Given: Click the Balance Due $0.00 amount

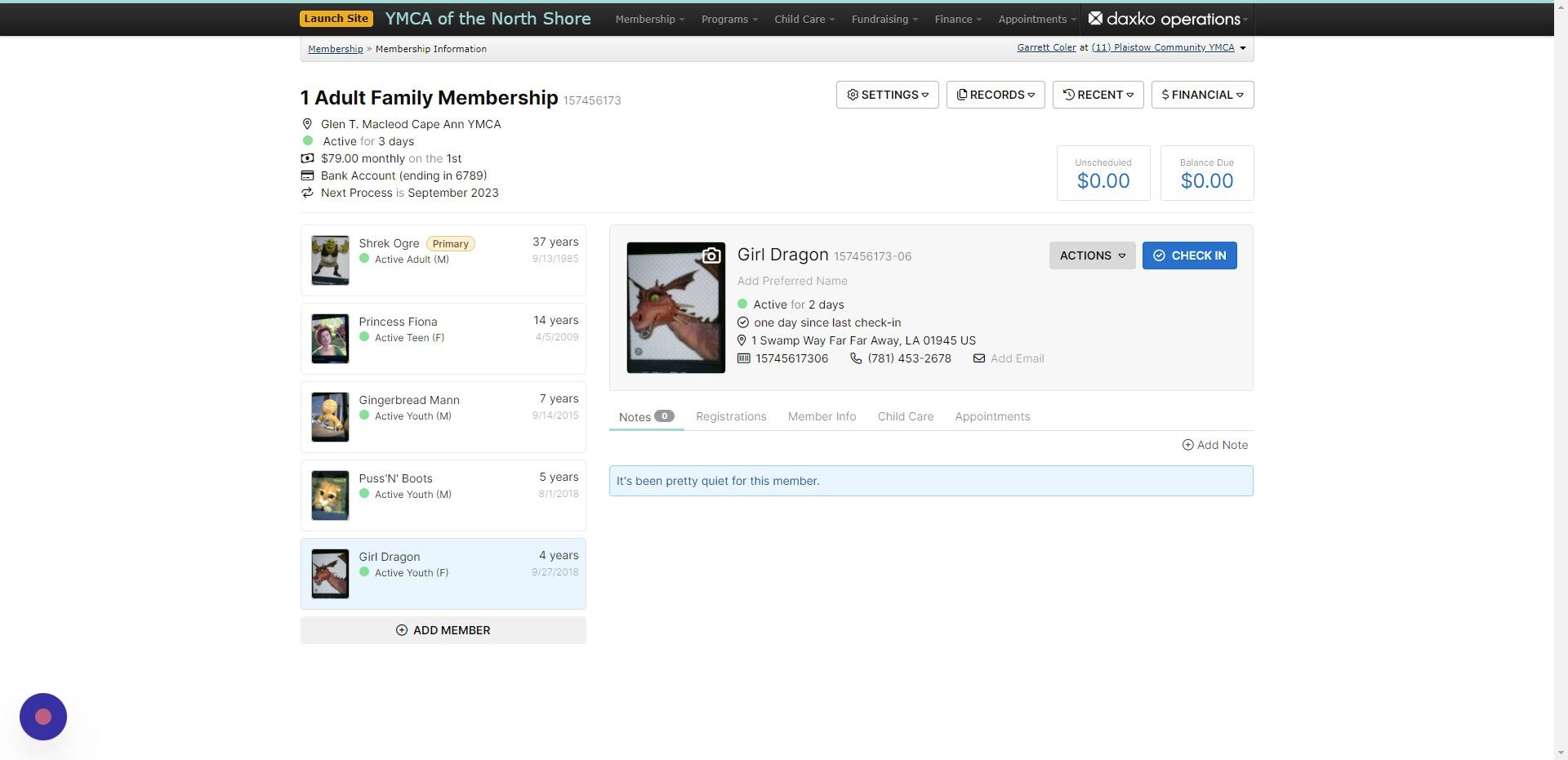Looking at the screenshot, I should pos(1206,181).
